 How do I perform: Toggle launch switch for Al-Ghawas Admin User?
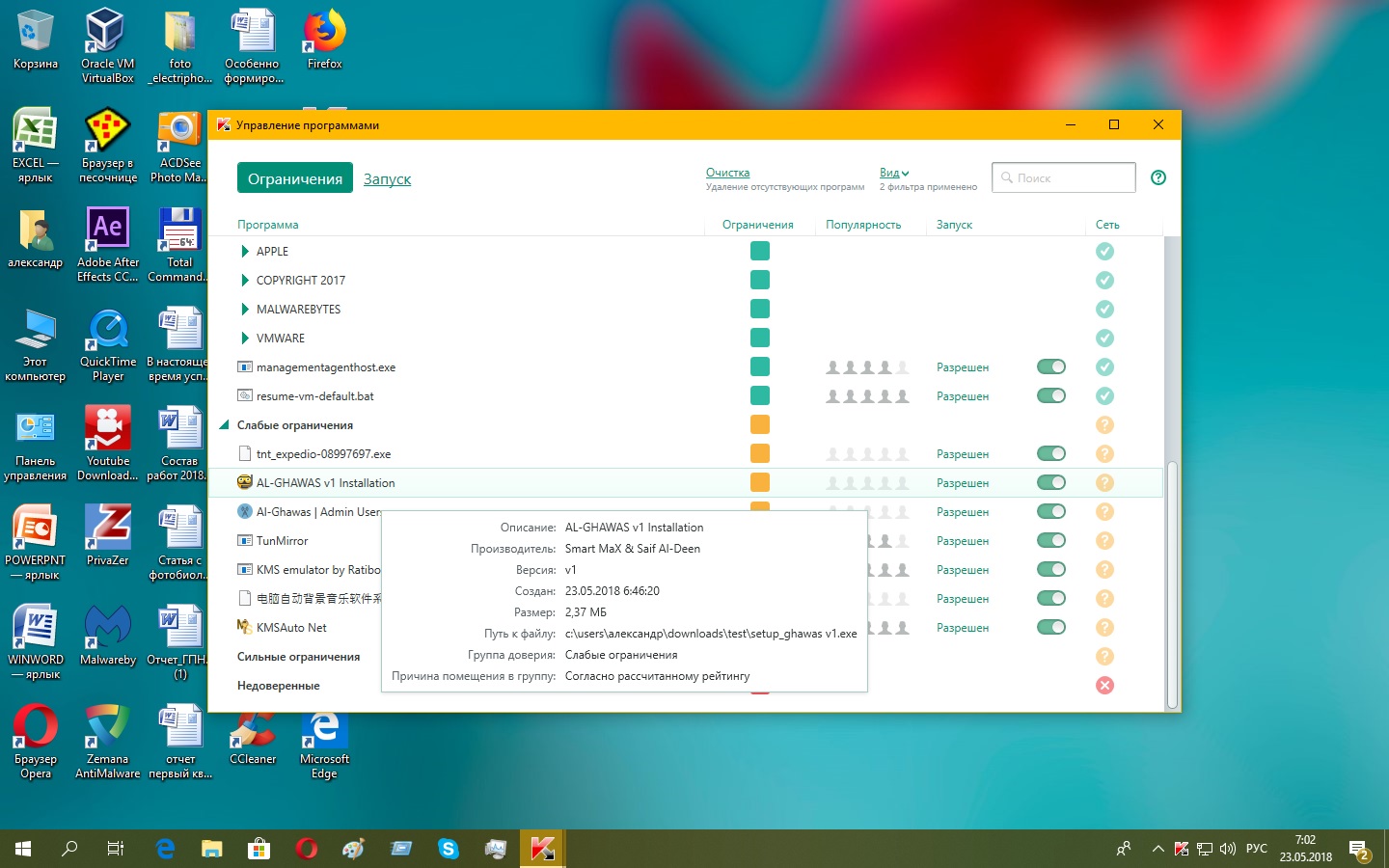1051,511
